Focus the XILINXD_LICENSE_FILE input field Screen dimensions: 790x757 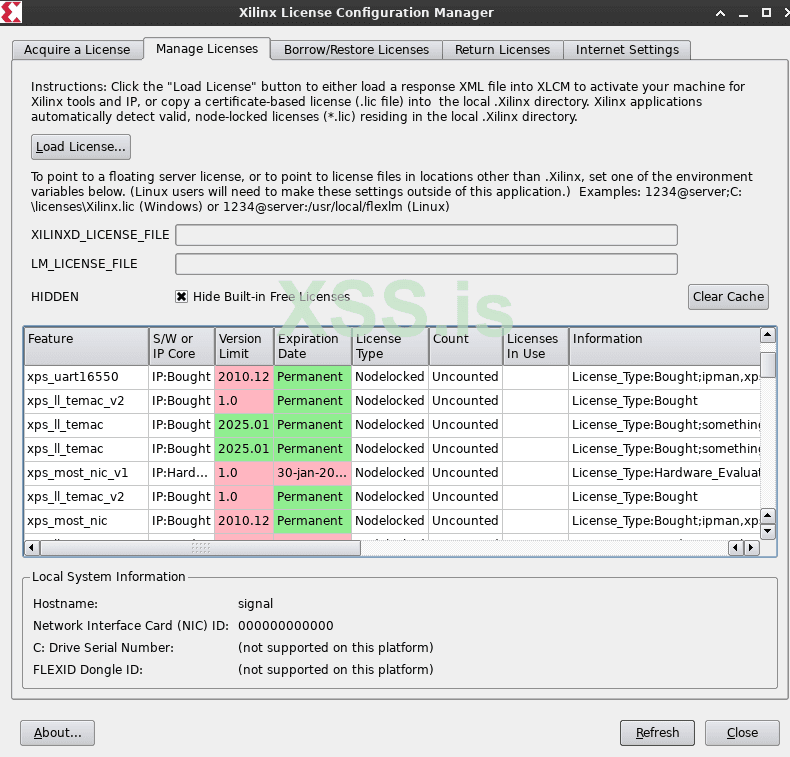pos(426,235)
